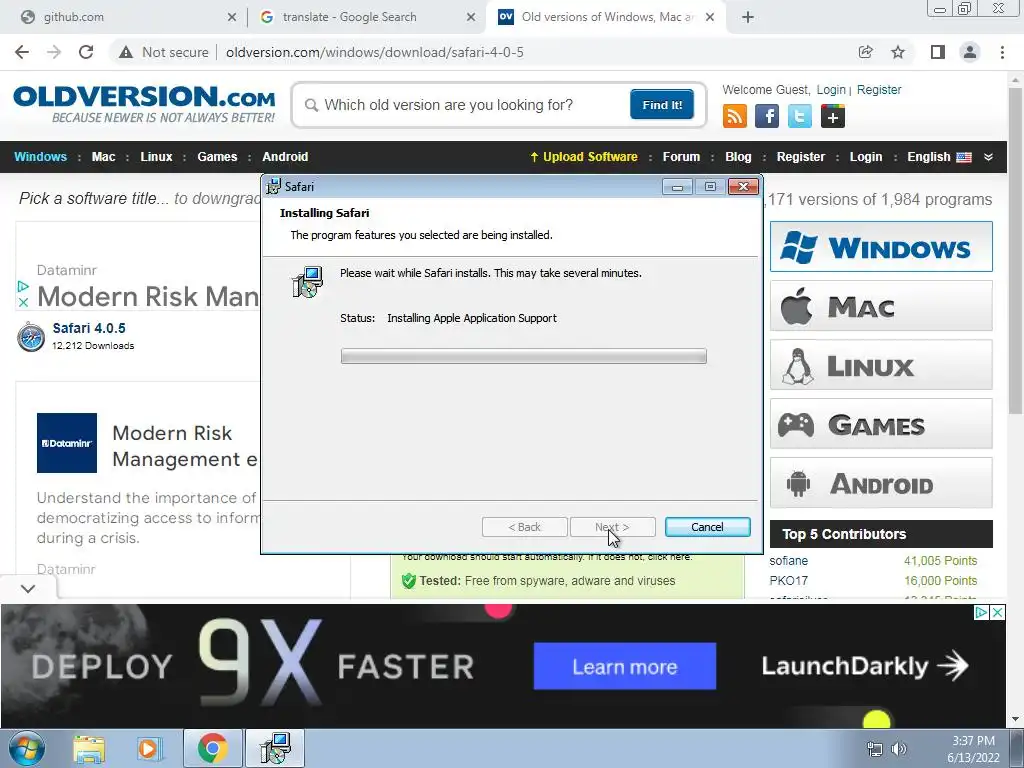Open the Linux nav menu item
The width and height of the screenshot is (1024, 768).
pyautogui.click(x=156, y=157)
